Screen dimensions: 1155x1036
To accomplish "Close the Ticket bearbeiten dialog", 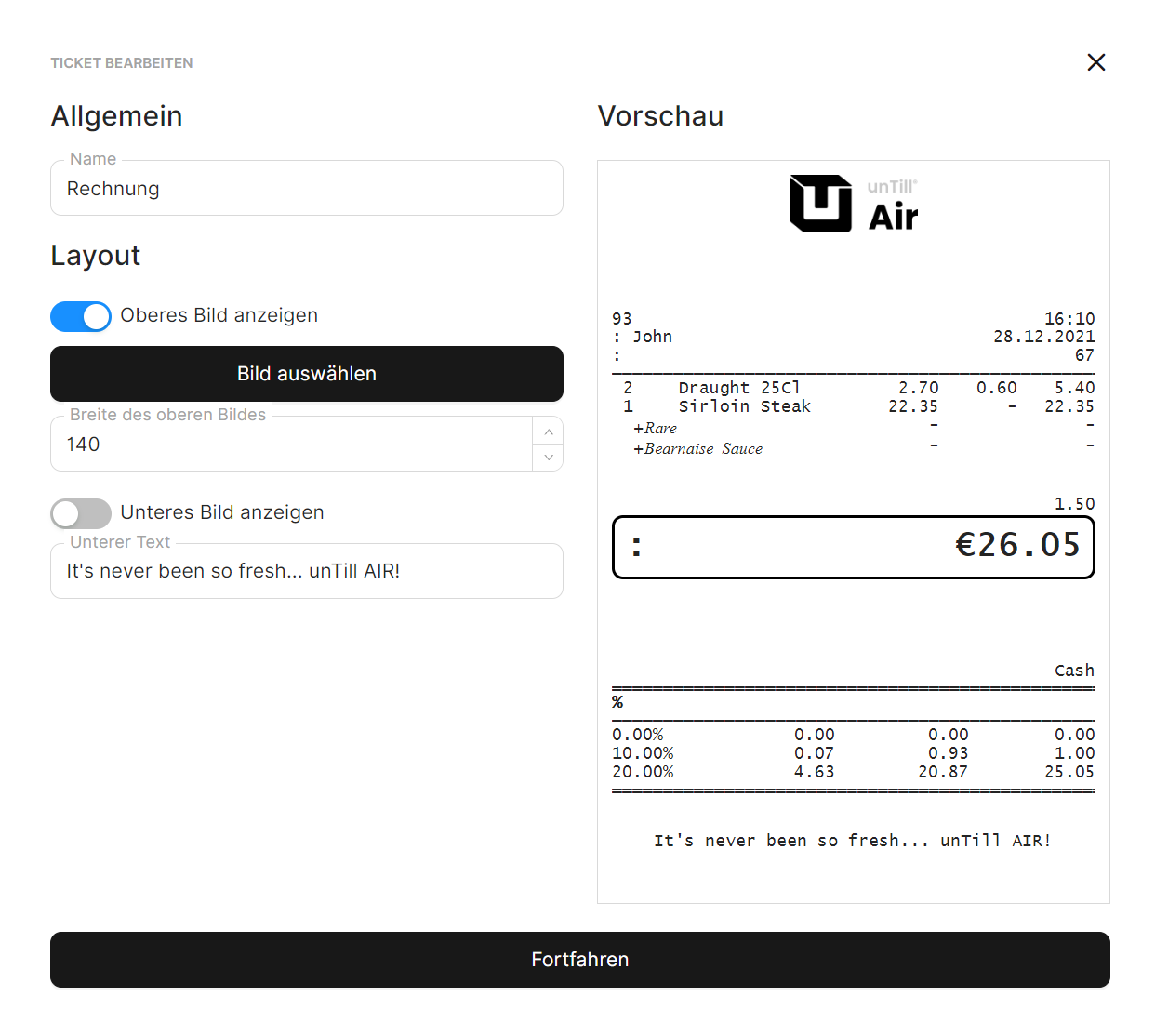I will pos(1095,62).
